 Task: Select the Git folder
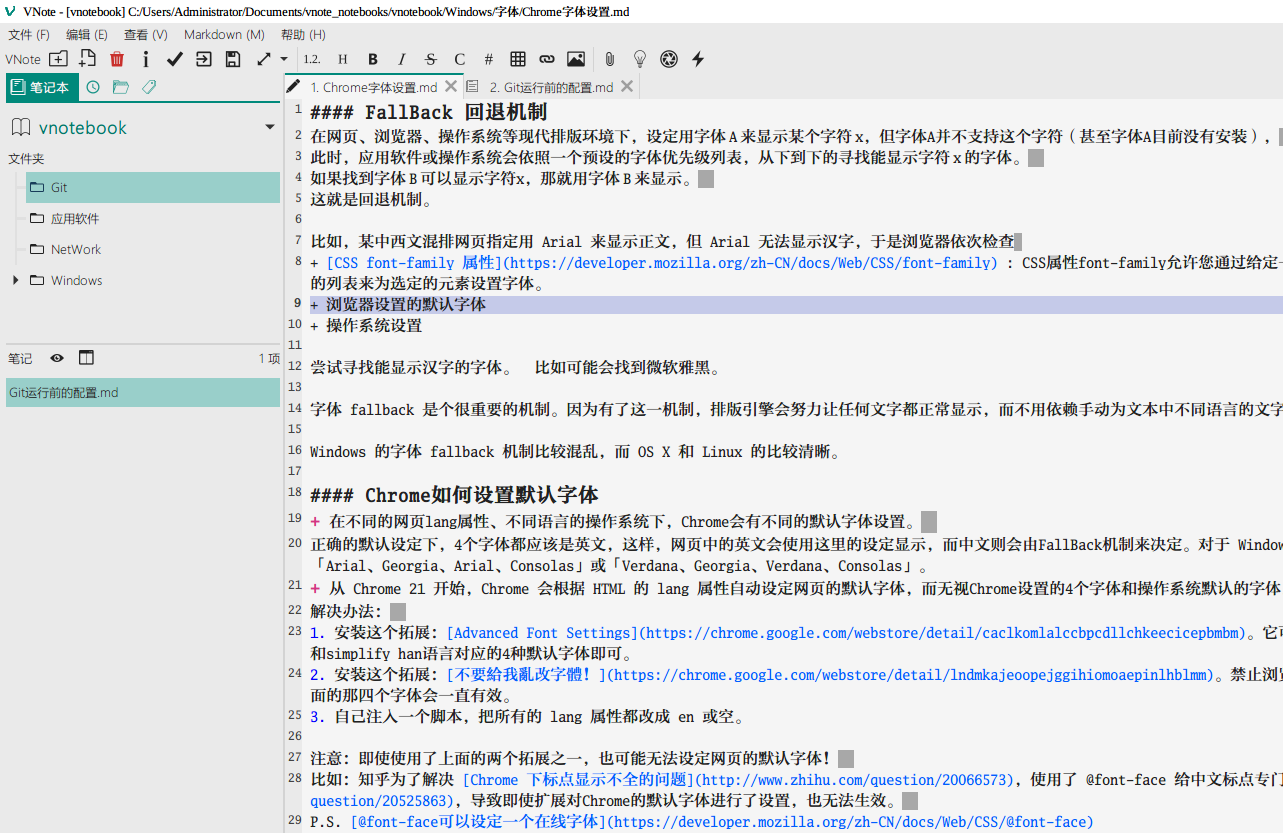pos(152,187)
